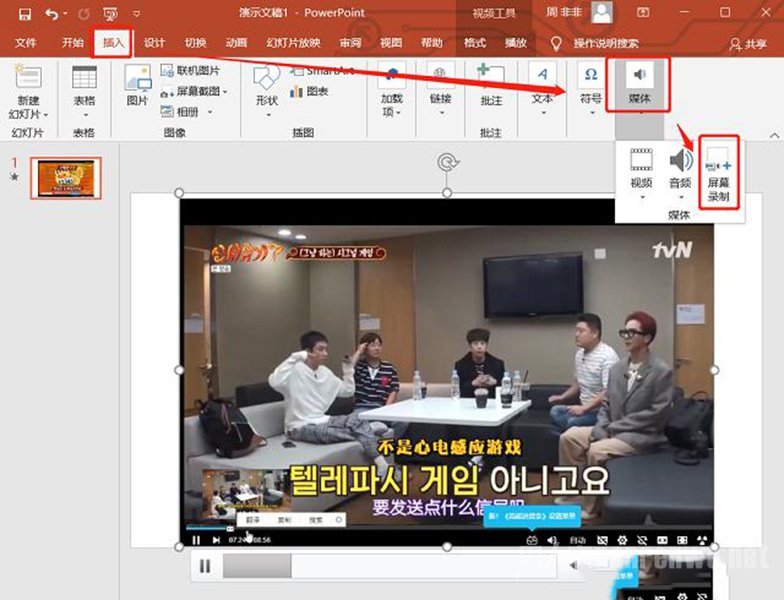Open the 符号 symbols menu

click(x=591, y=90)
